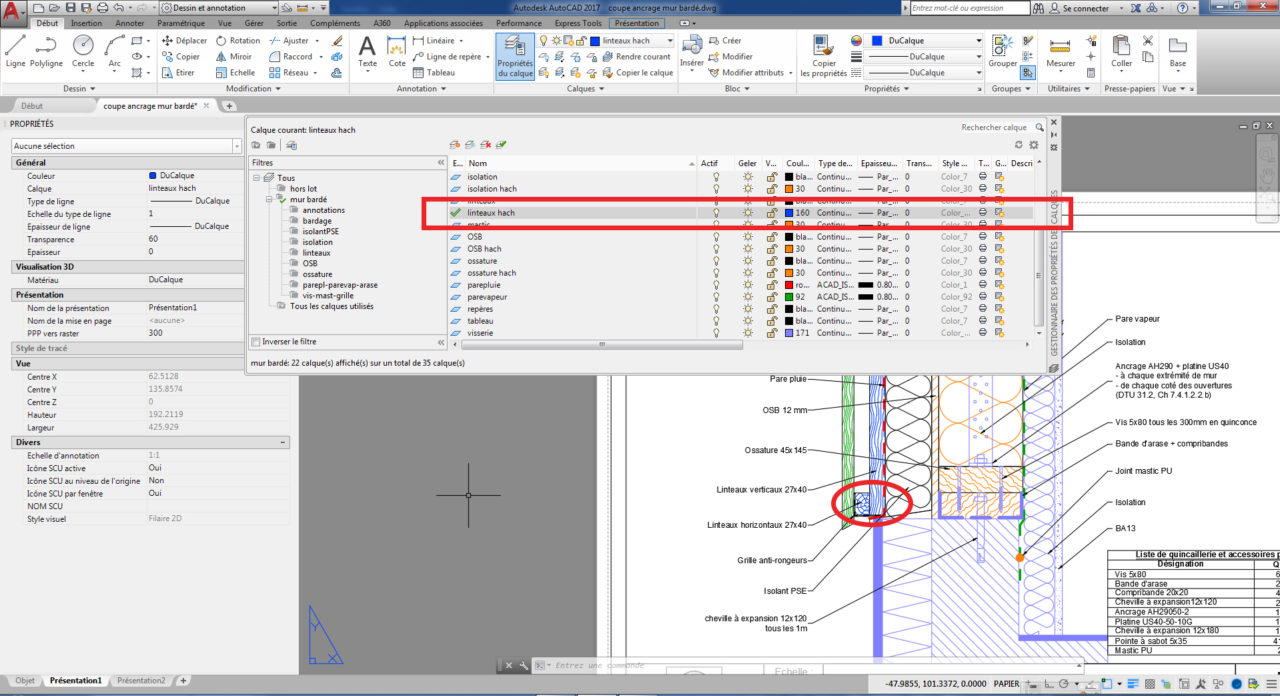Toggle lightbulb for visserie layer
Image resolution: width=1280 pixels, height=696 pixels.
coord(716,333)
